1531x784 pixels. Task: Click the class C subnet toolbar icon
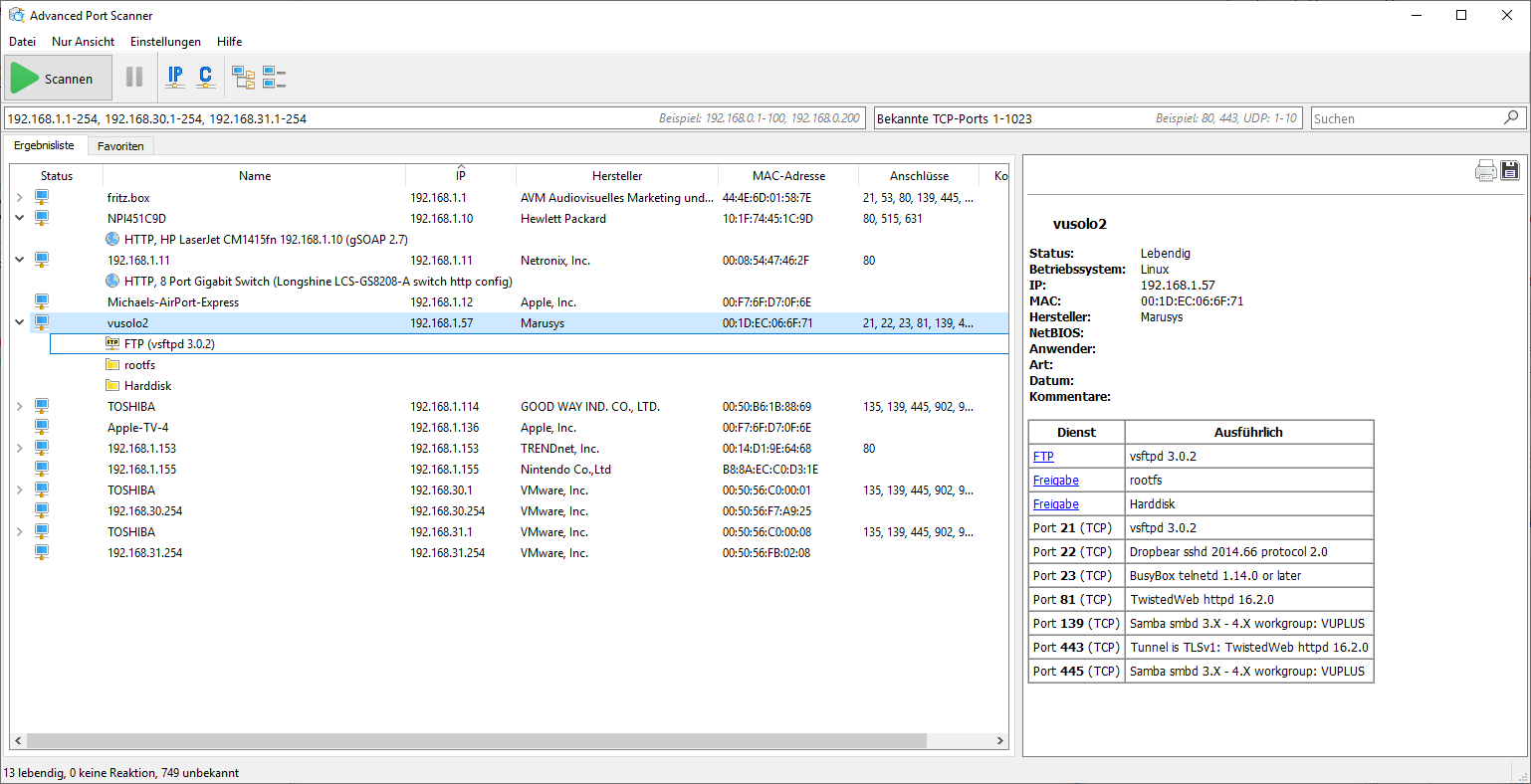coord(205,77)
